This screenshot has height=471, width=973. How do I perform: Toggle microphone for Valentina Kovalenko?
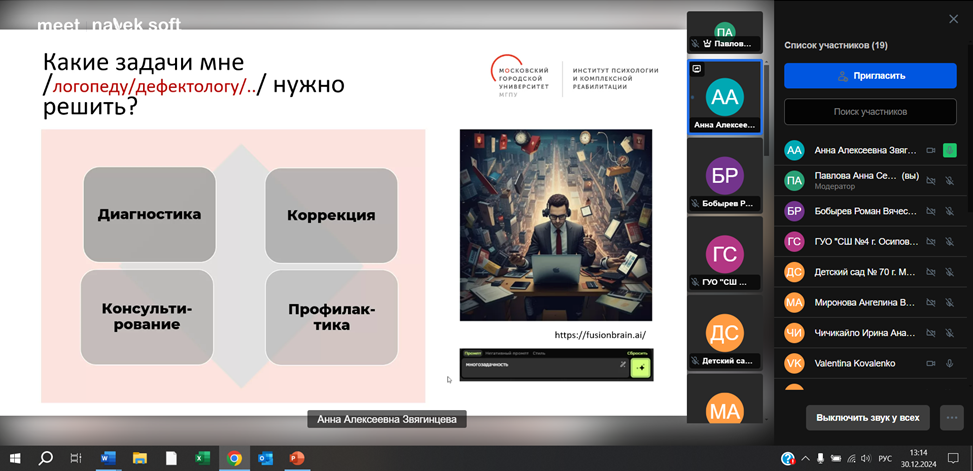(x=950, y=363)
